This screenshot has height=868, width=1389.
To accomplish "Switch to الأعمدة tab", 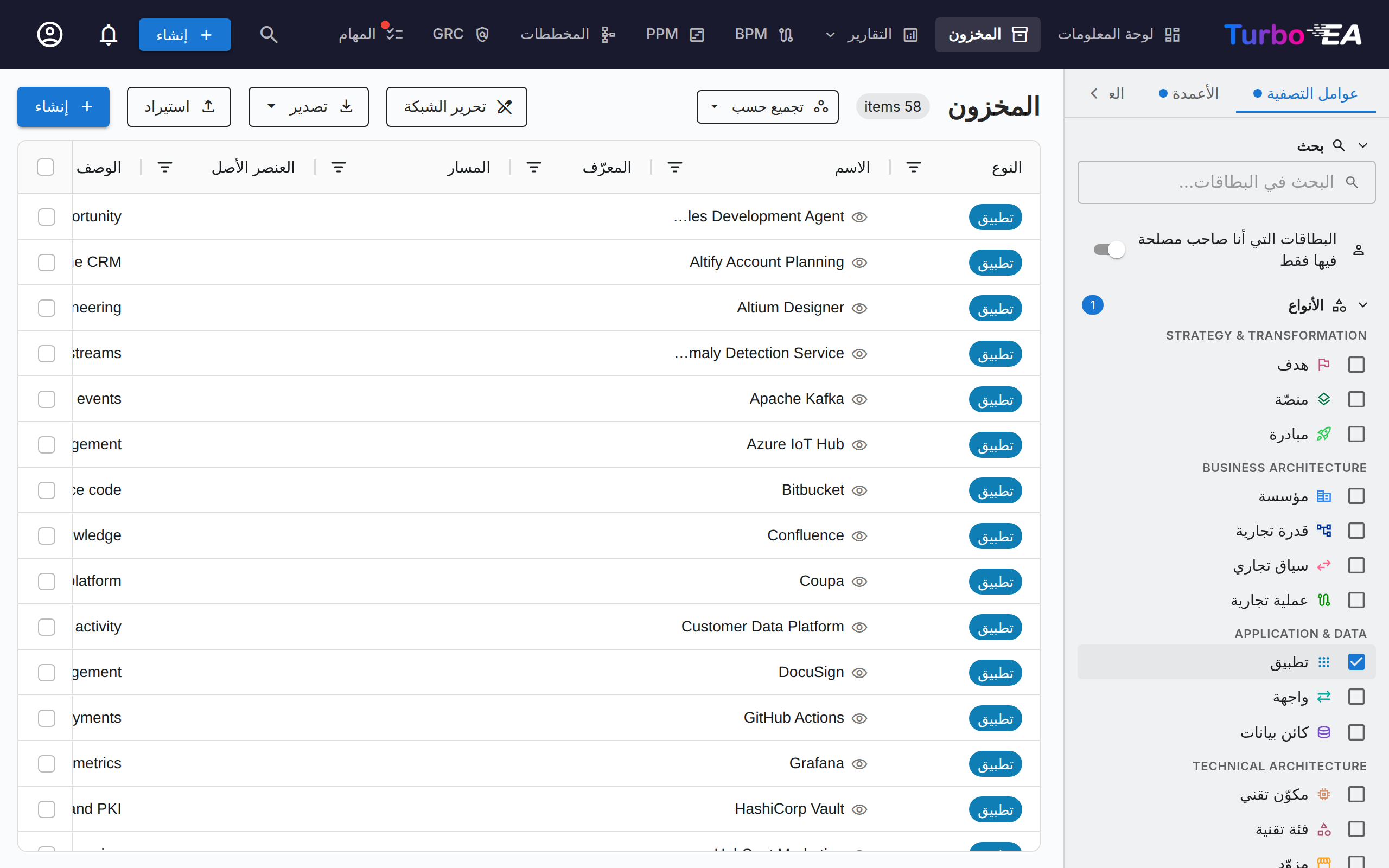I will click(x=1188, y=93).
